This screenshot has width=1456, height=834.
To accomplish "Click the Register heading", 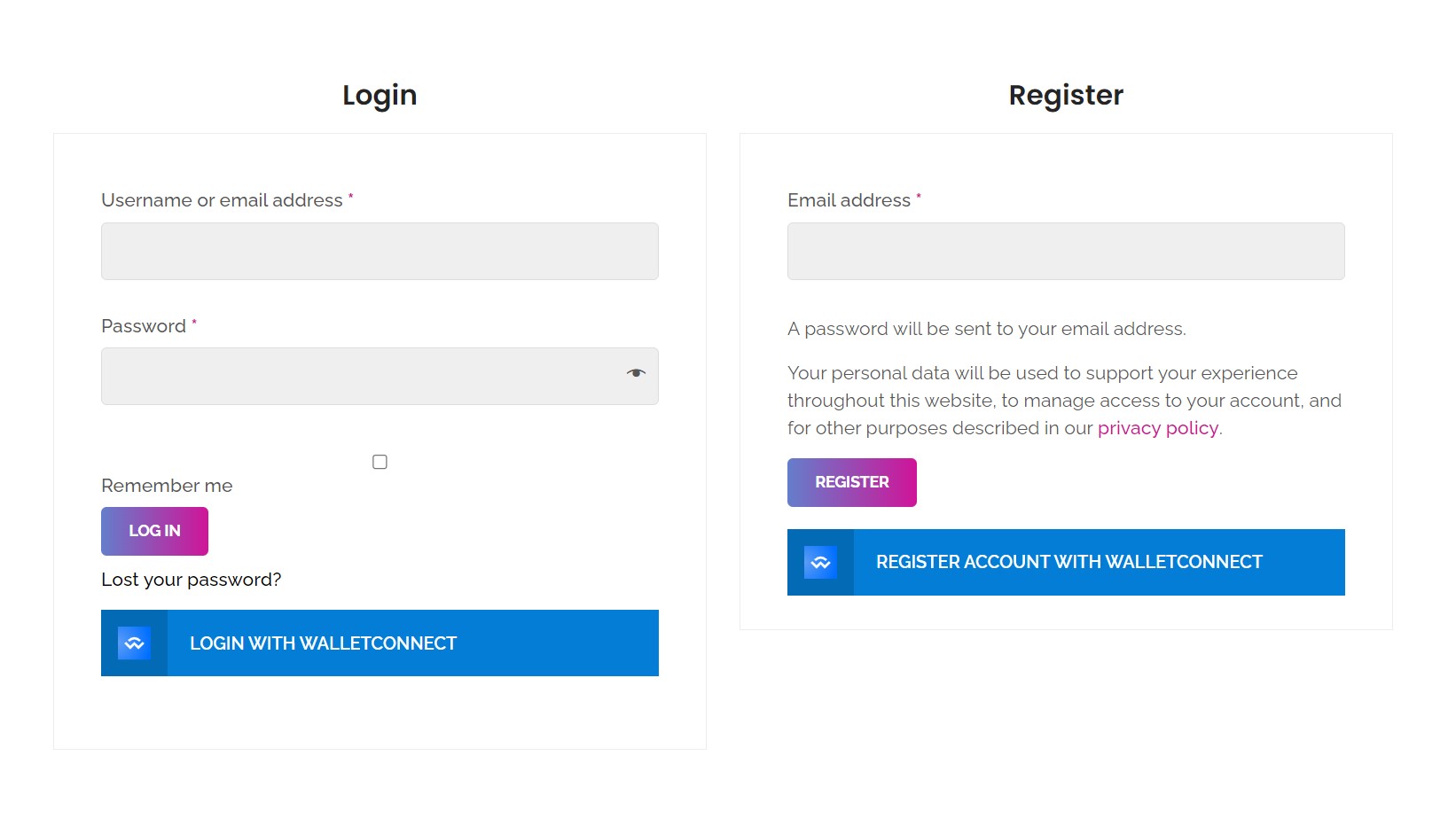I will [1066, 95].
